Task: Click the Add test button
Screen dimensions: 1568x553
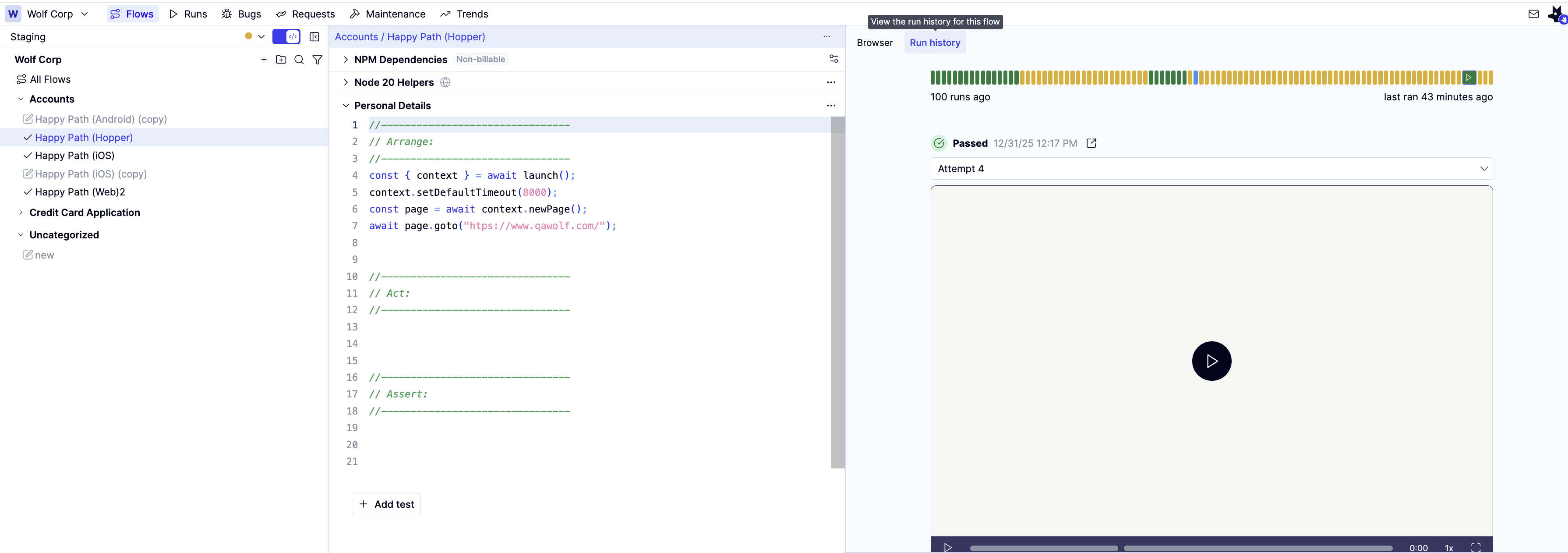Action: click(x=386, y=504)
